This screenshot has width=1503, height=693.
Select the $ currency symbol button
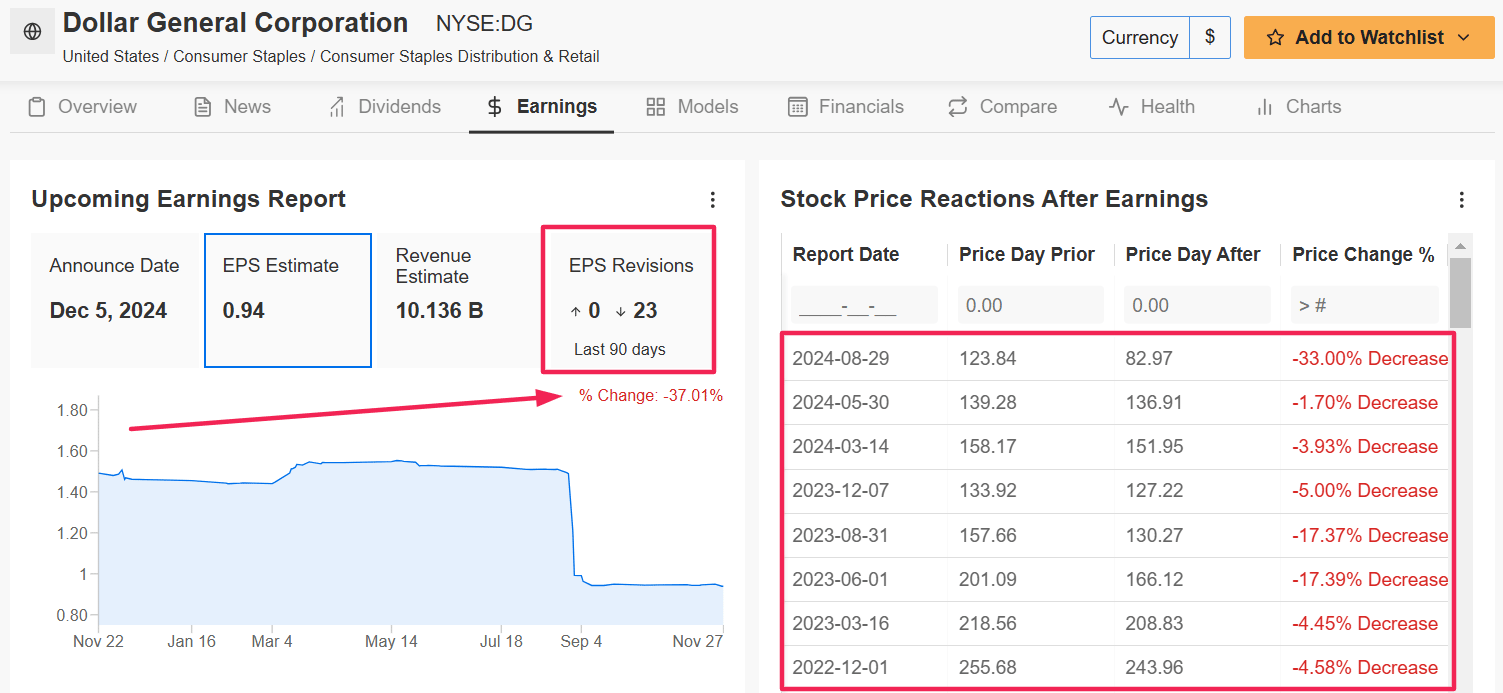(x=1210, y=38)
